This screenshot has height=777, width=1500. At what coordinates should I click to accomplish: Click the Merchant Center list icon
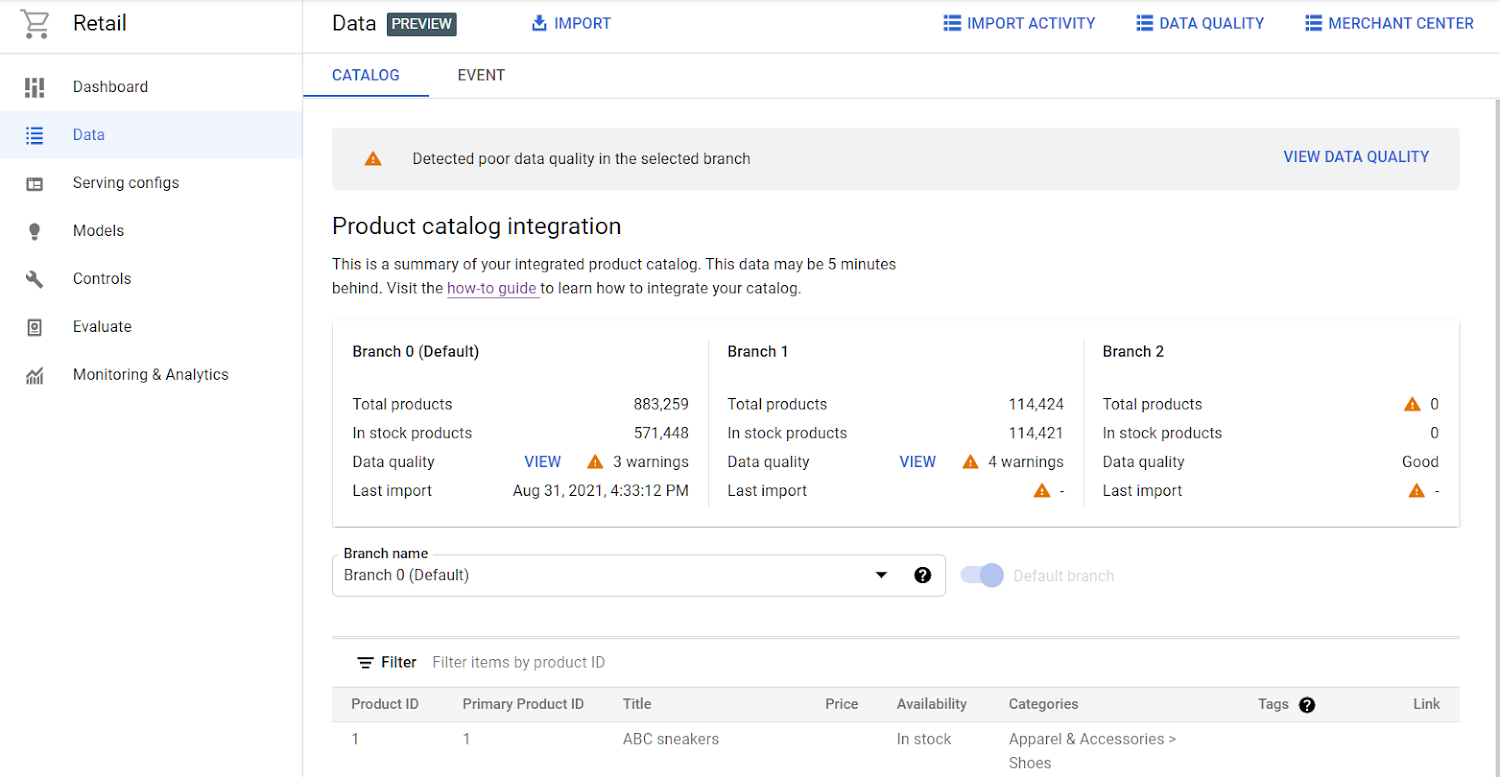pos(1314,23)
